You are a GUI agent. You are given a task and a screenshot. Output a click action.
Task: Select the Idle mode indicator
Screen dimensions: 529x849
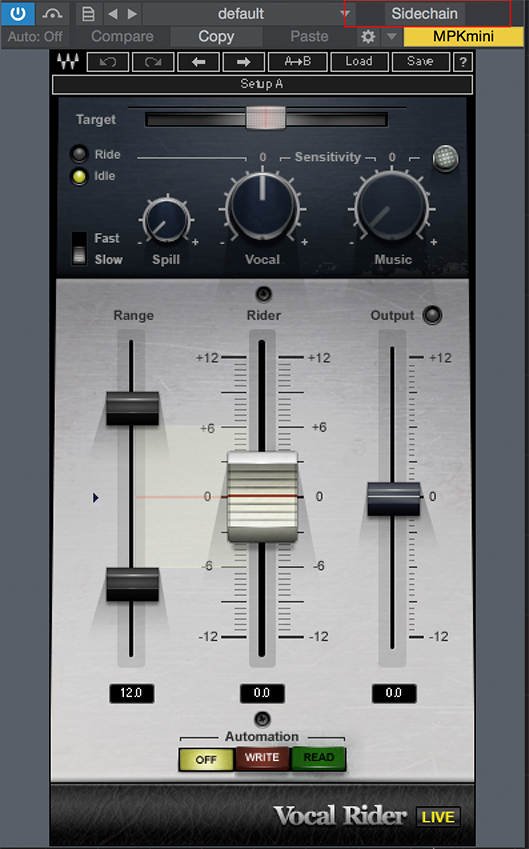pyautogui.click(x=79, y=177)
